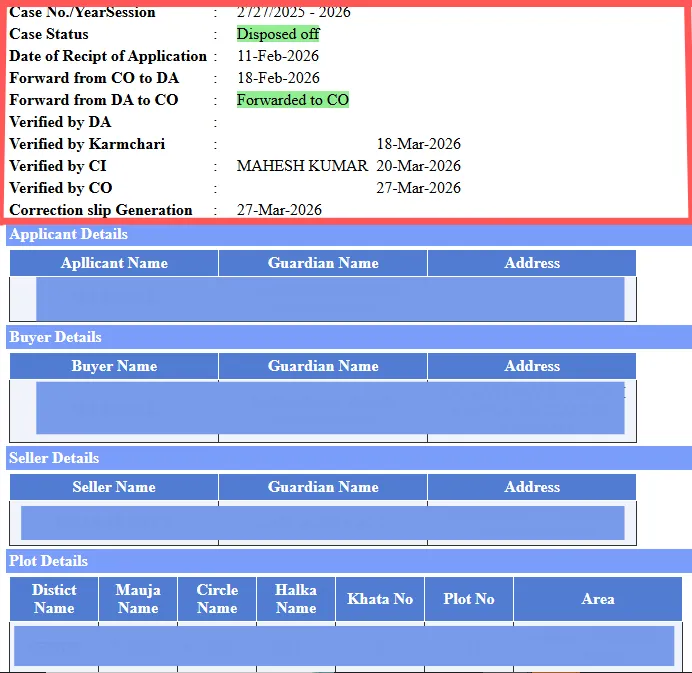Click the "Verified by CO" label
This screenshot has height=673, width=692.
pyautogui.click(x=60, y=188)
